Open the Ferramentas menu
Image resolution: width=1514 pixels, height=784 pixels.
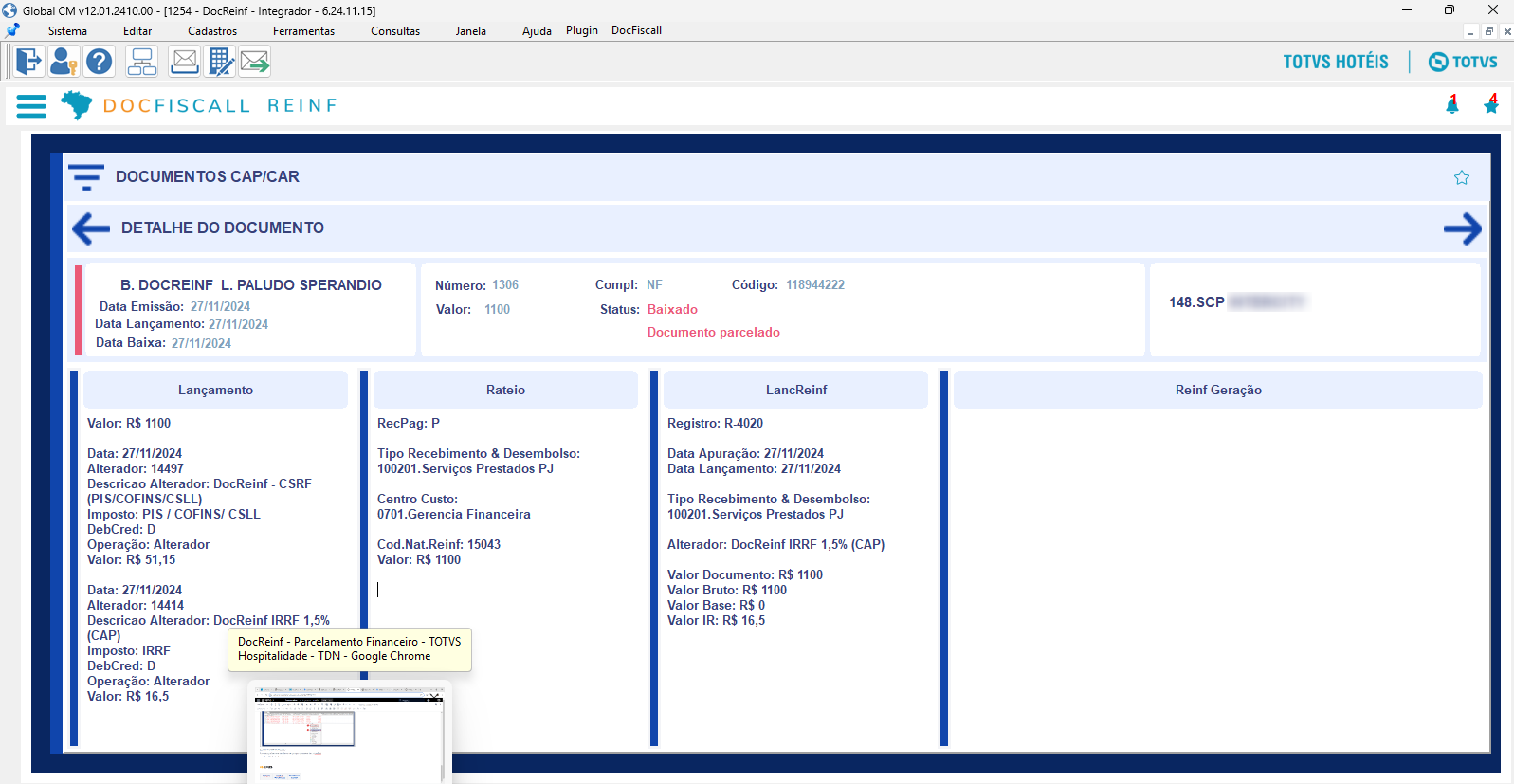303,31
